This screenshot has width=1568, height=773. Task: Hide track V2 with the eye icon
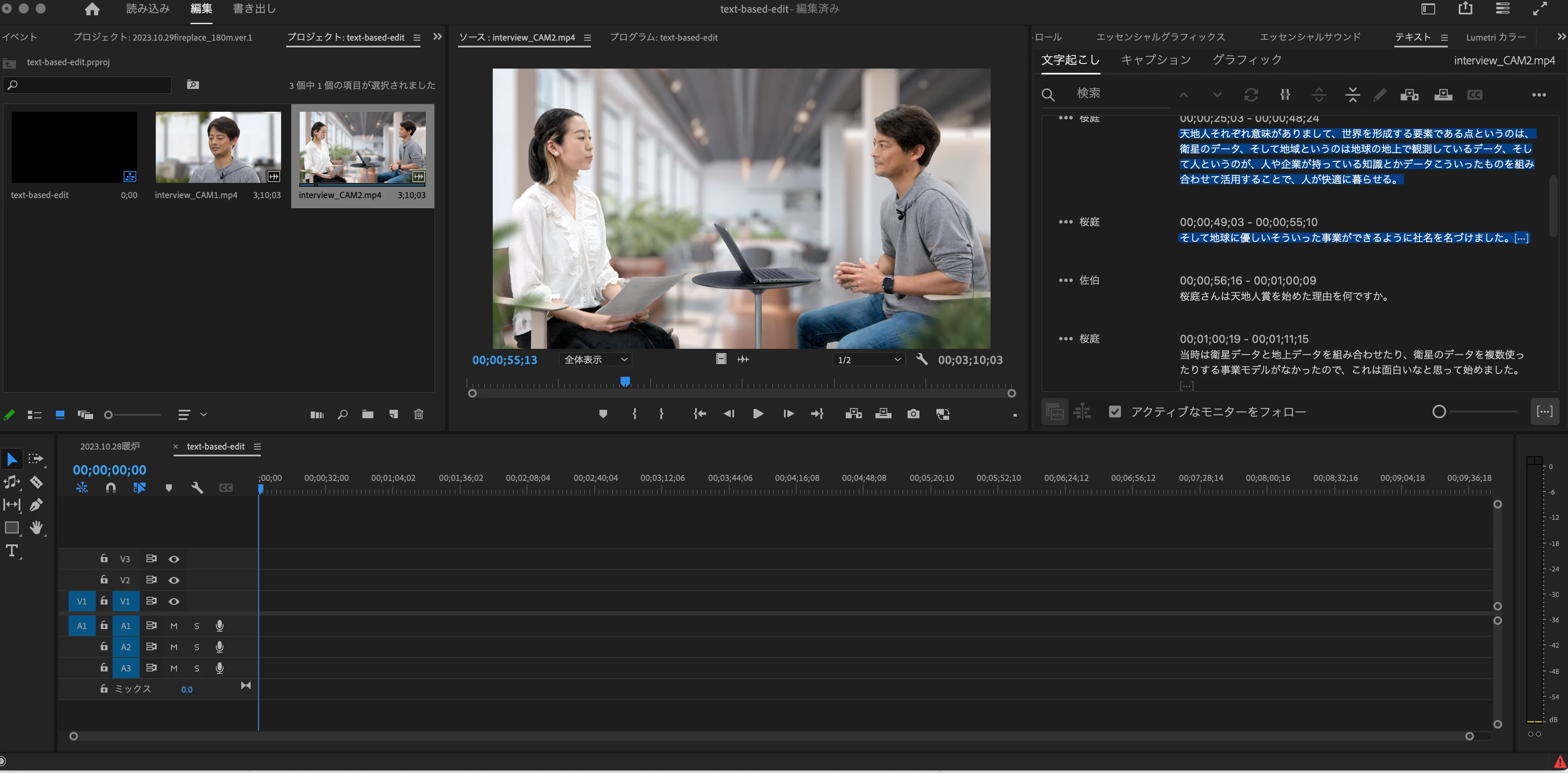coord(174,580)
